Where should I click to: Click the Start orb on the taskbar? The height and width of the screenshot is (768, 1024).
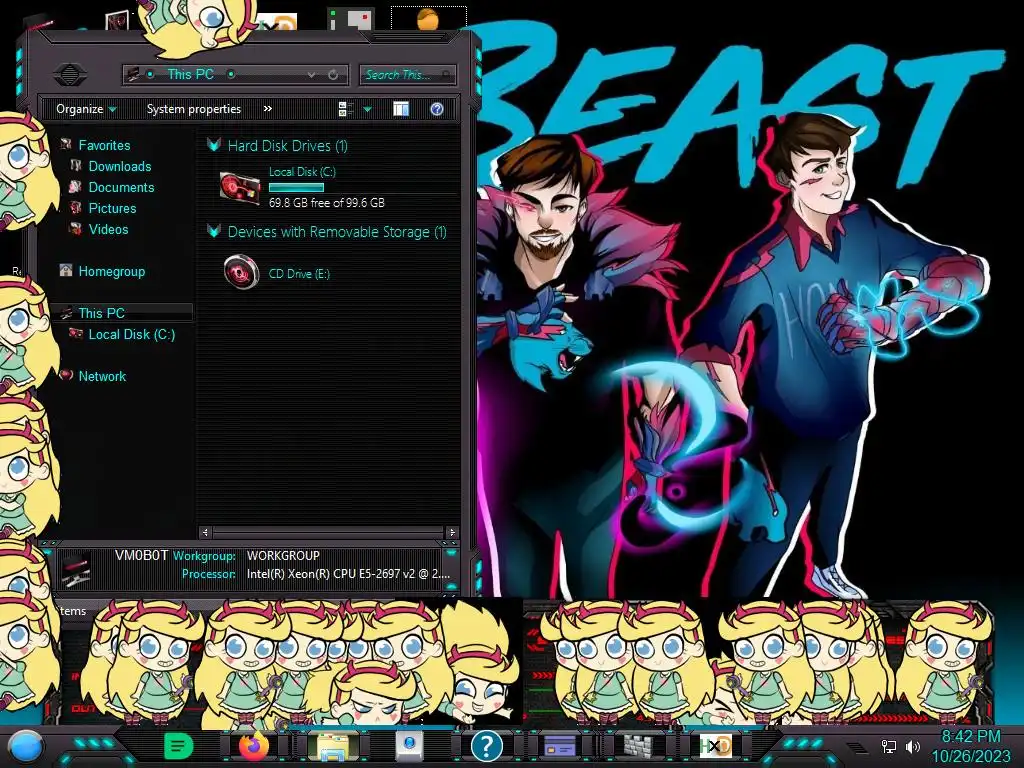click(24, 748)
